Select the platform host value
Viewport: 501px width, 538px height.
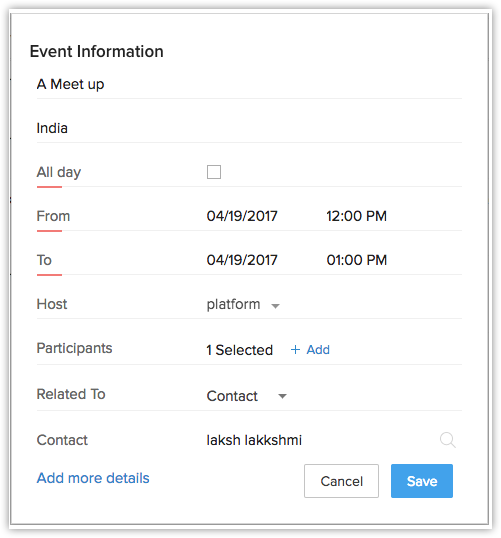(x=233, y=304)
